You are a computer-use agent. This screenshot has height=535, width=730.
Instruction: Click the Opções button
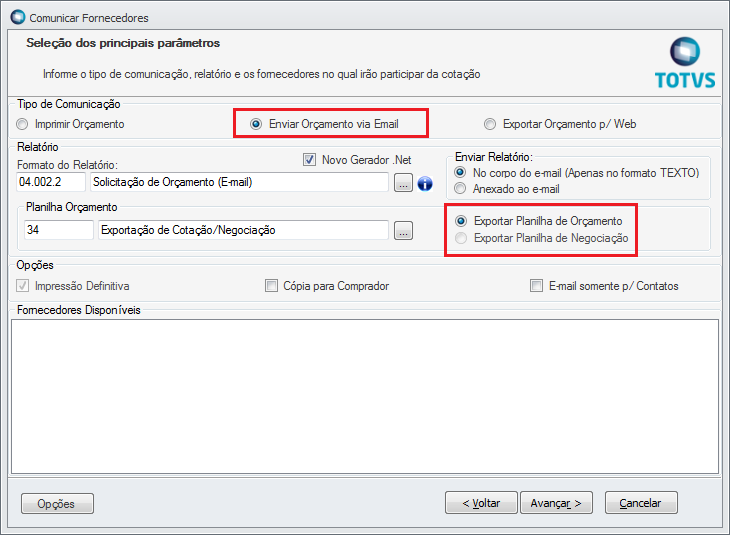pos(57,504)
